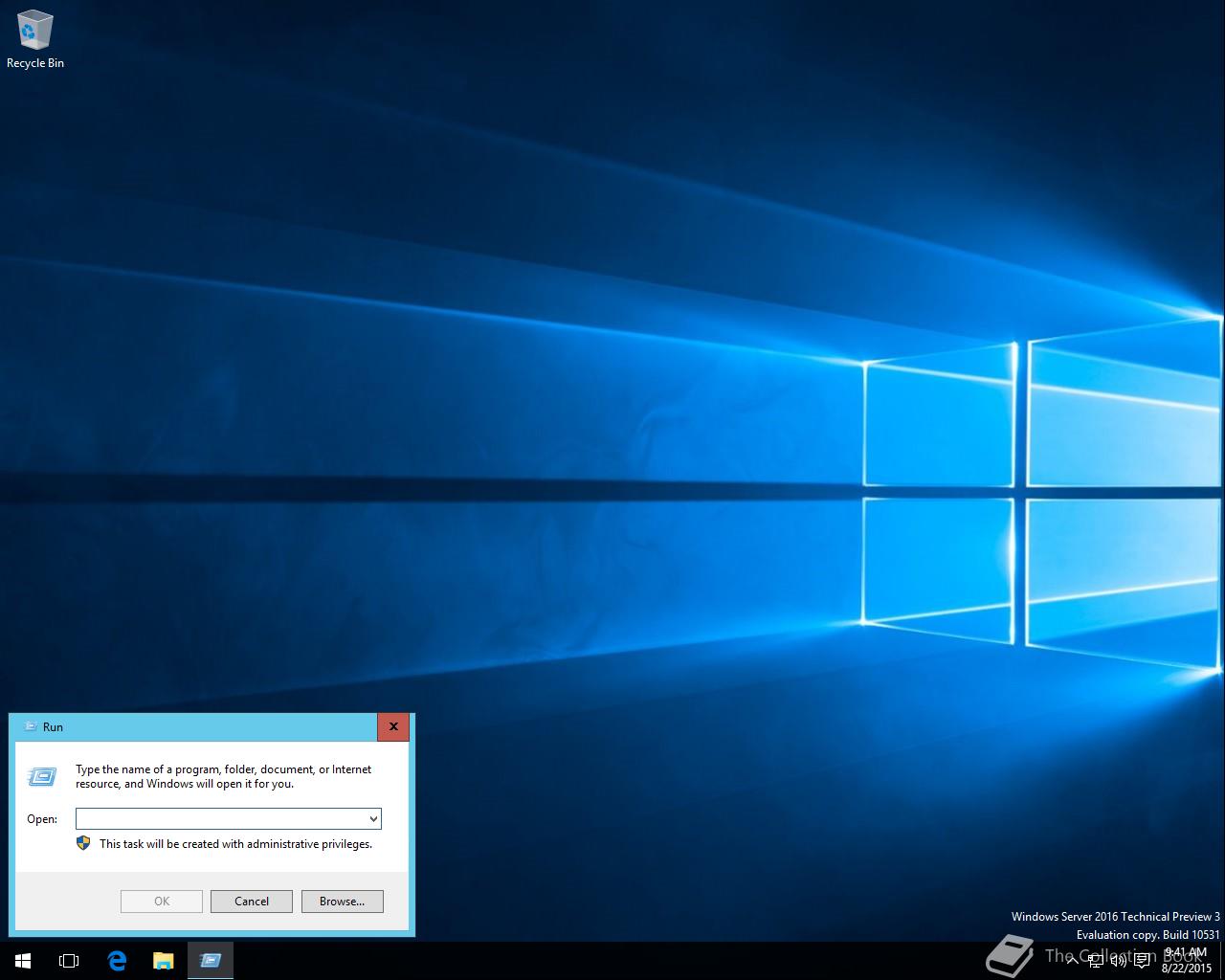This screenshot has height=980, width=1225.
Task: Open the volume control tray icon
Action: tap(1118, 961)
